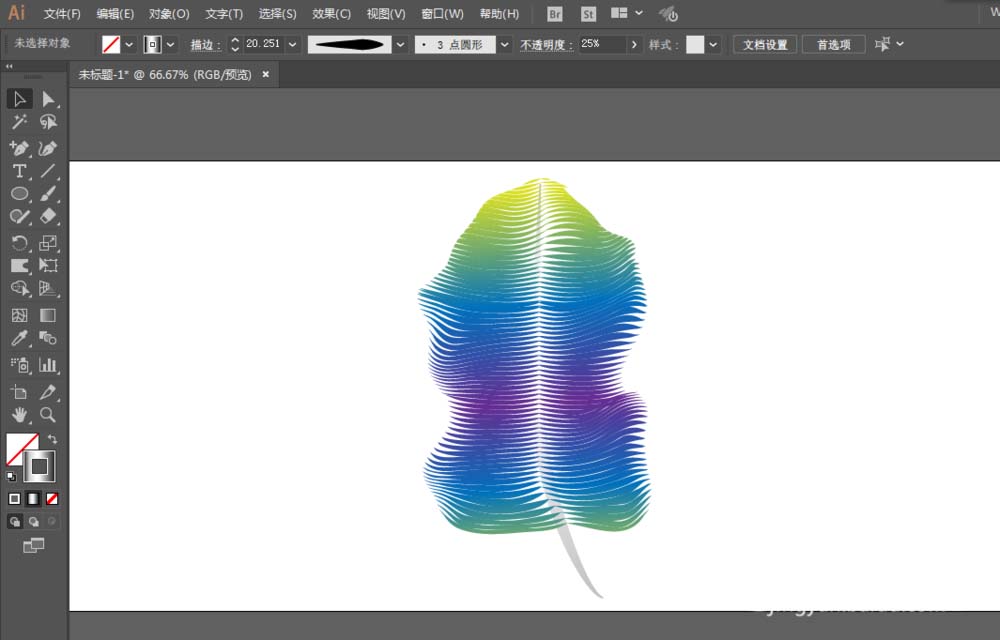The height and width of the screenshot is (640, 1000).
Task: Select the Magic Wand tool
Action: (x=18, y=122)
